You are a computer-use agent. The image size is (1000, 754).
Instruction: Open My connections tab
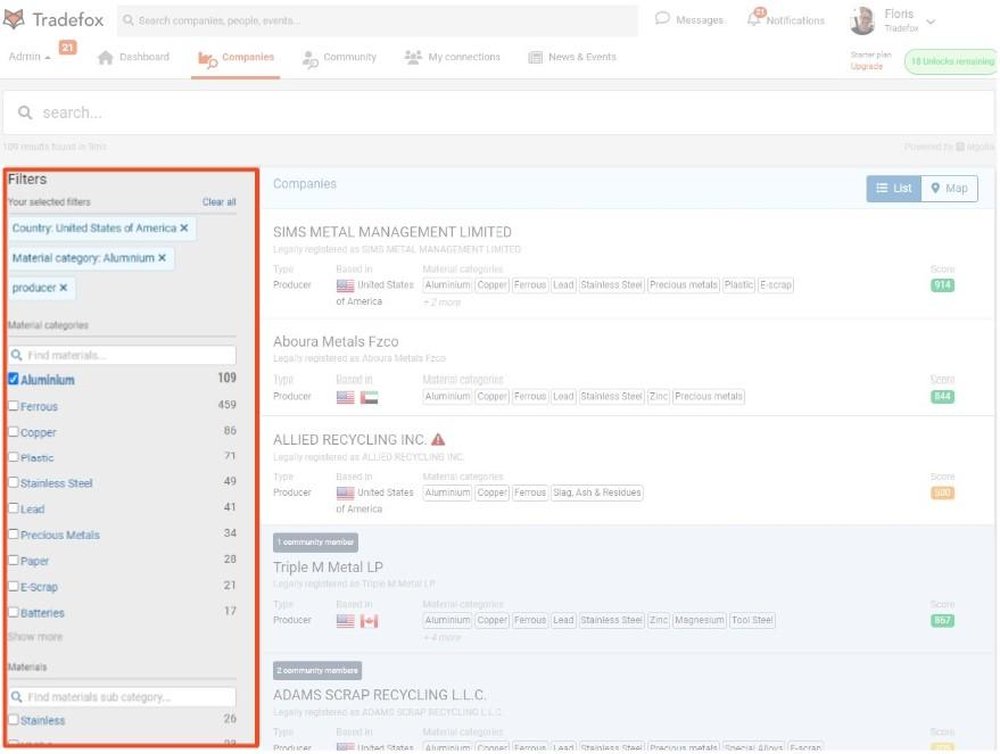click(452, 57)
